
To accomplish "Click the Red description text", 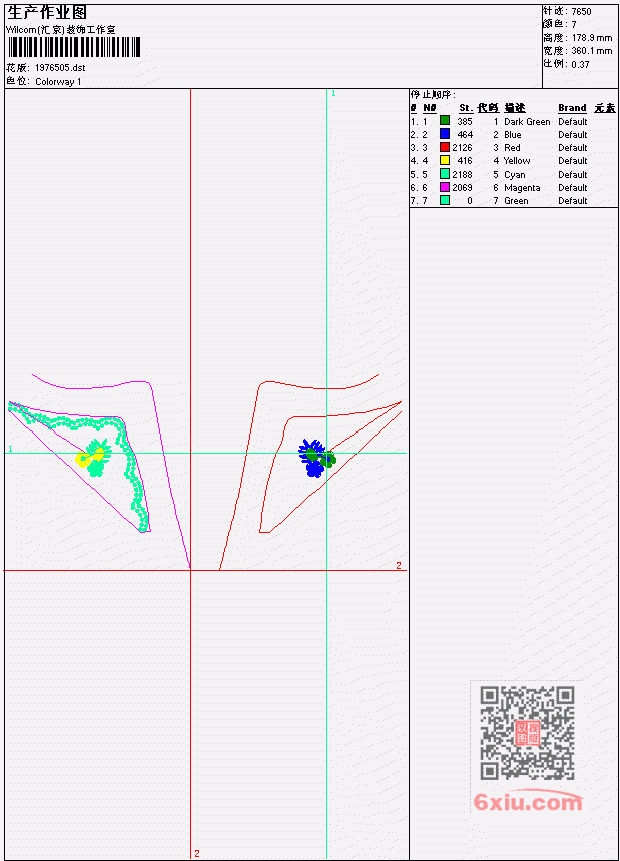I will click(512, 147).
